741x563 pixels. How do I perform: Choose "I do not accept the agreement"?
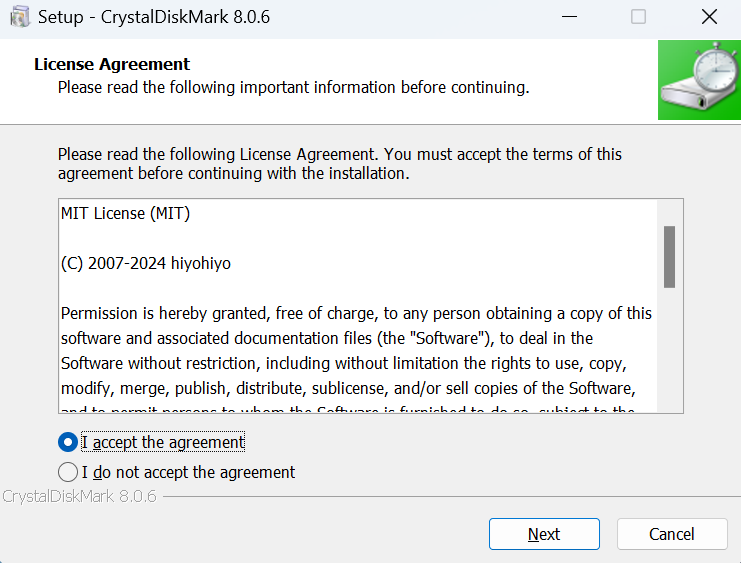(x=68, y=472)
